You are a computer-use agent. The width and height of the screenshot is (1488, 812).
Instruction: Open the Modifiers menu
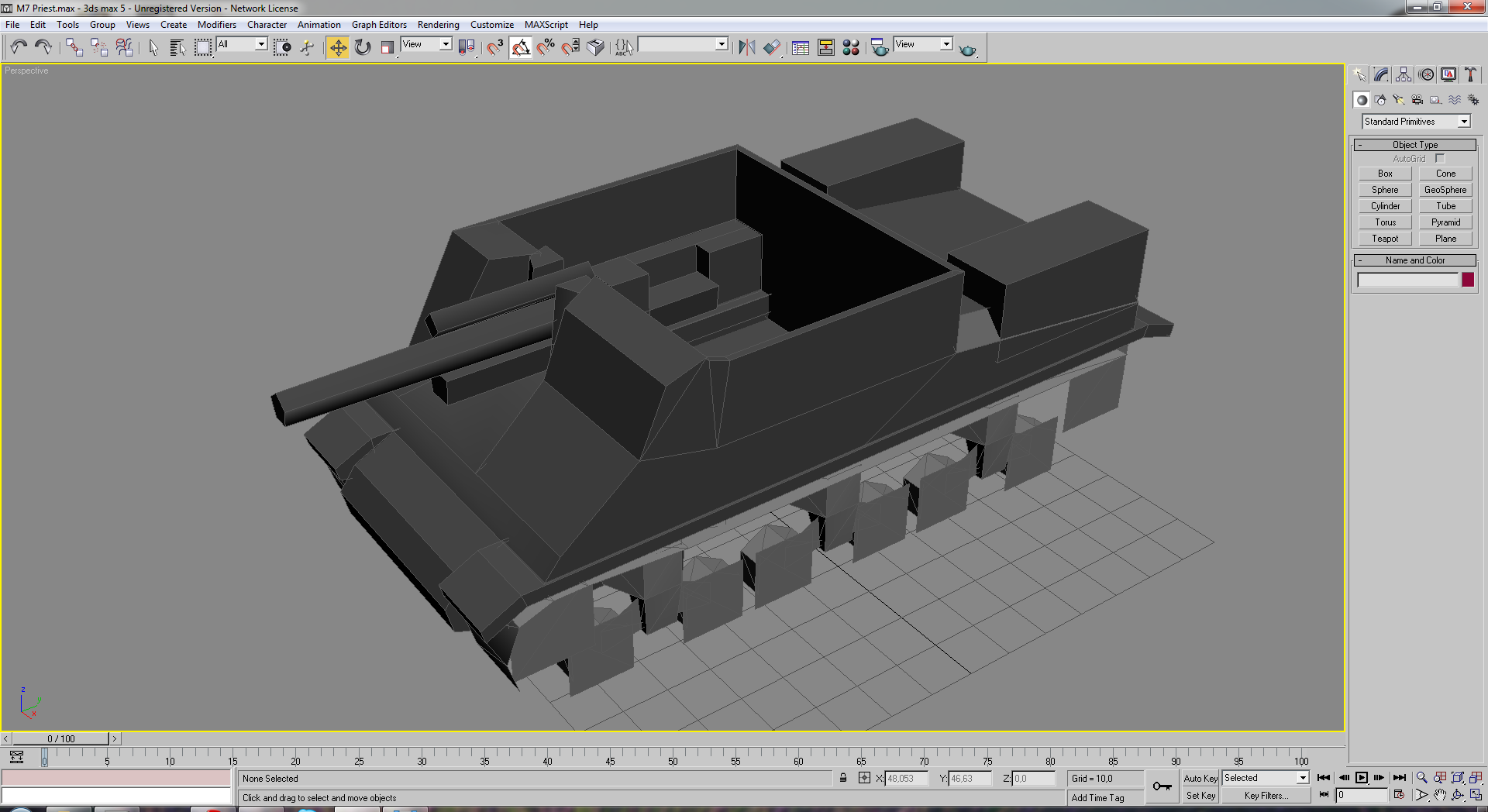(217, 25)
